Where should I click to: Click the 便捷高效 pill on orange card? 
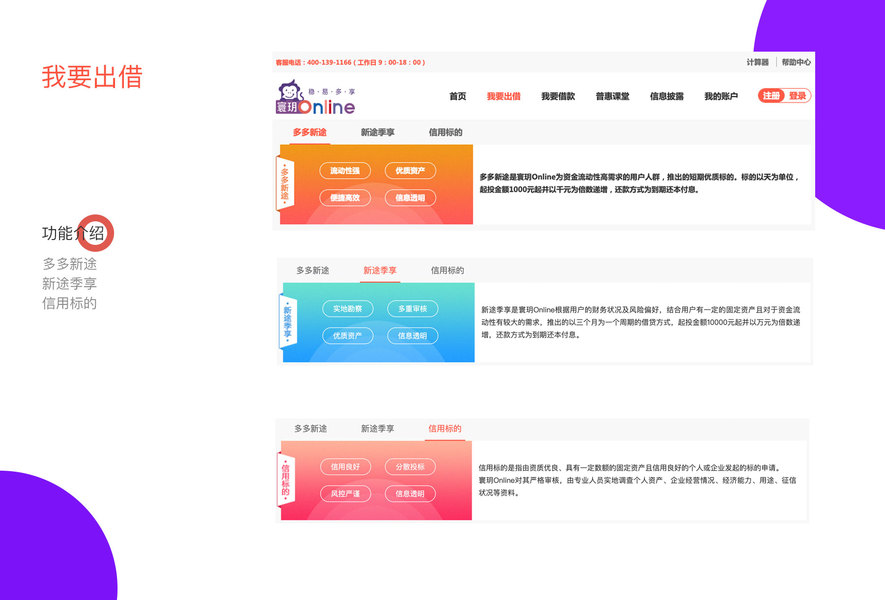[x=345, y=198]
